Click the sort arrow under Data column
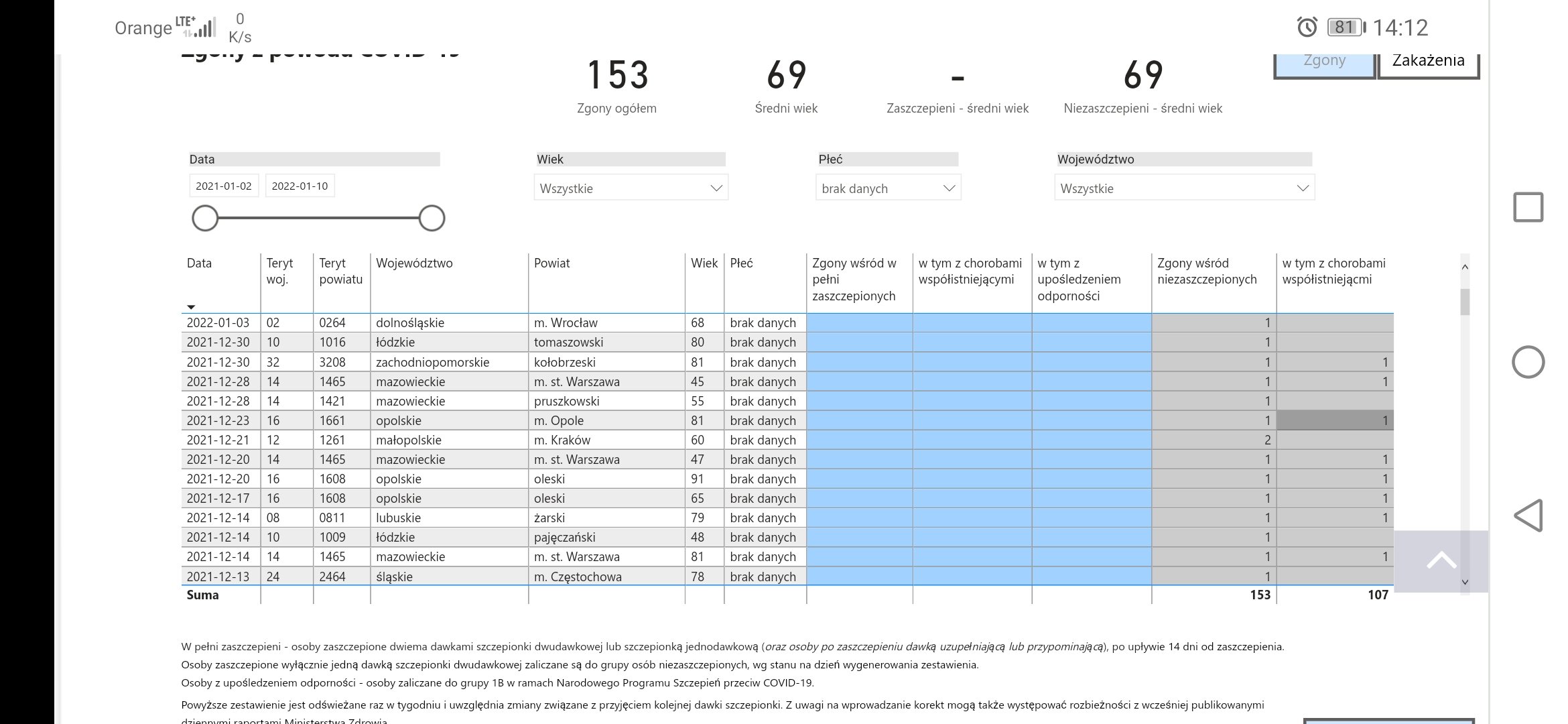The height and width of the screenshot is (724, 1568). click(x=191, y=307)
